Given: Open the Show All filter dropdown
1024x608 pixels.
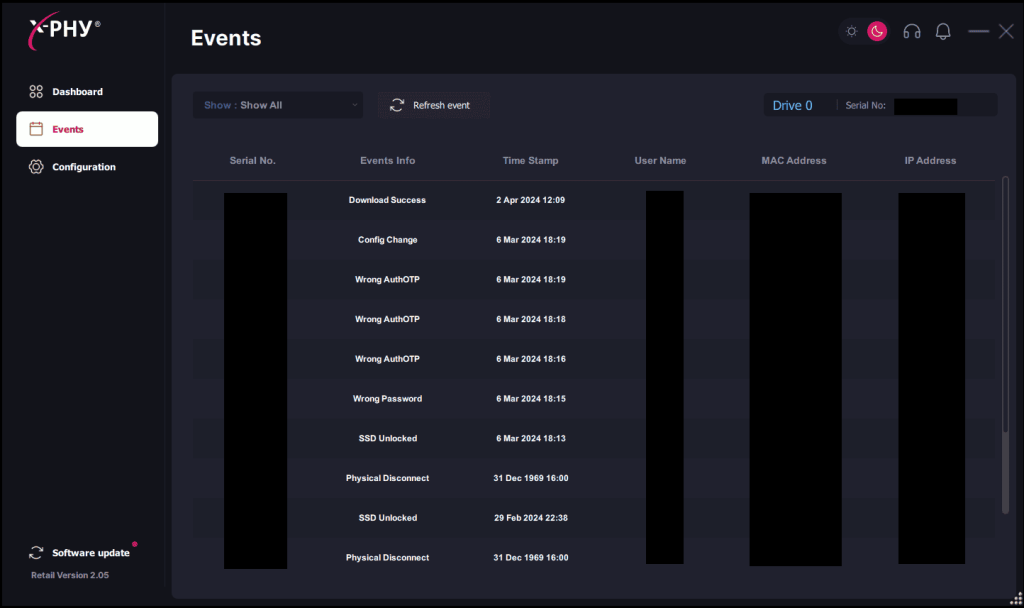Looking at the screenshot, I should [x=277, y=105].
